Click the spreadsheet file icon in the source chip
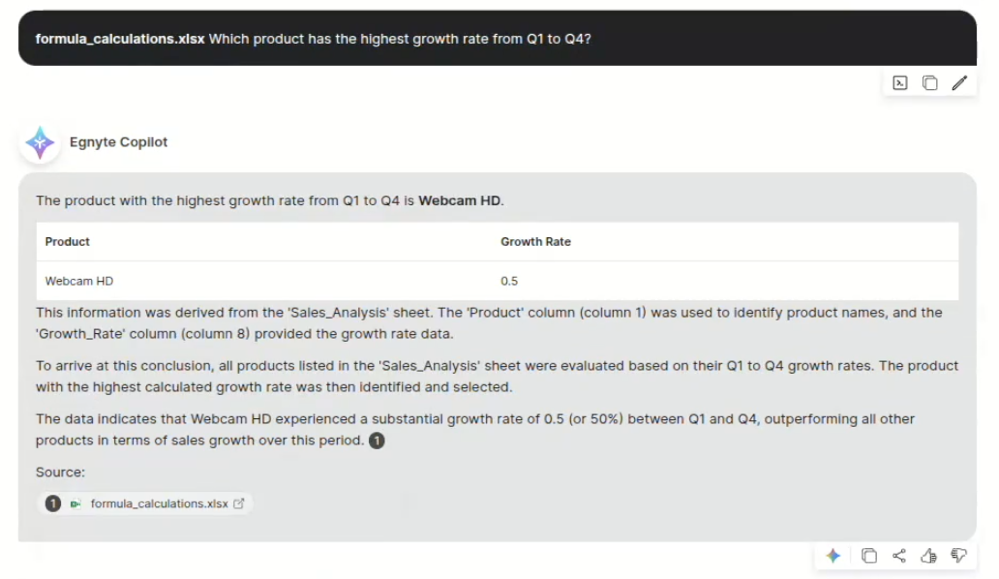Screen dimensions: 999x579 coord(75,504)
